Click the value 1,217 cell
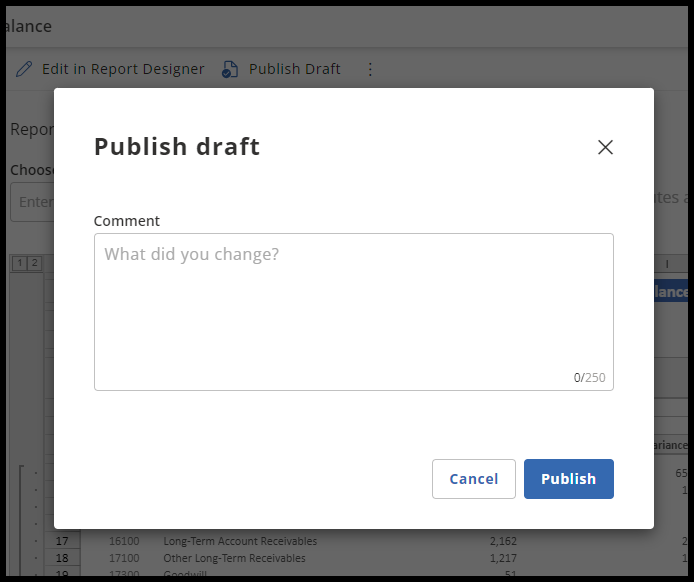 pos(503,558)
